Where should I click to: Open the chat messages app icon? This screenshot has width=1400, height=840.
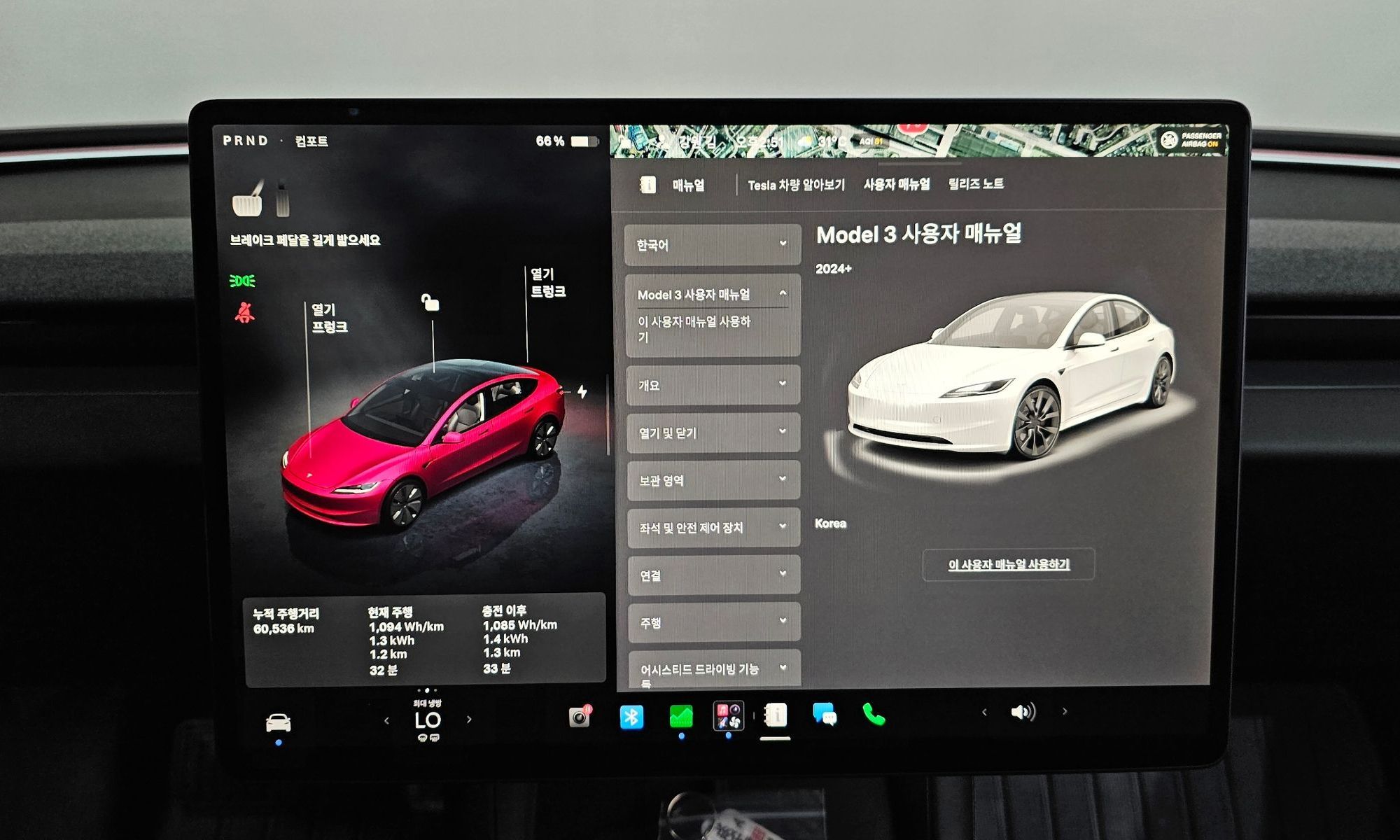pyautogui.click(x=825, y=715)
